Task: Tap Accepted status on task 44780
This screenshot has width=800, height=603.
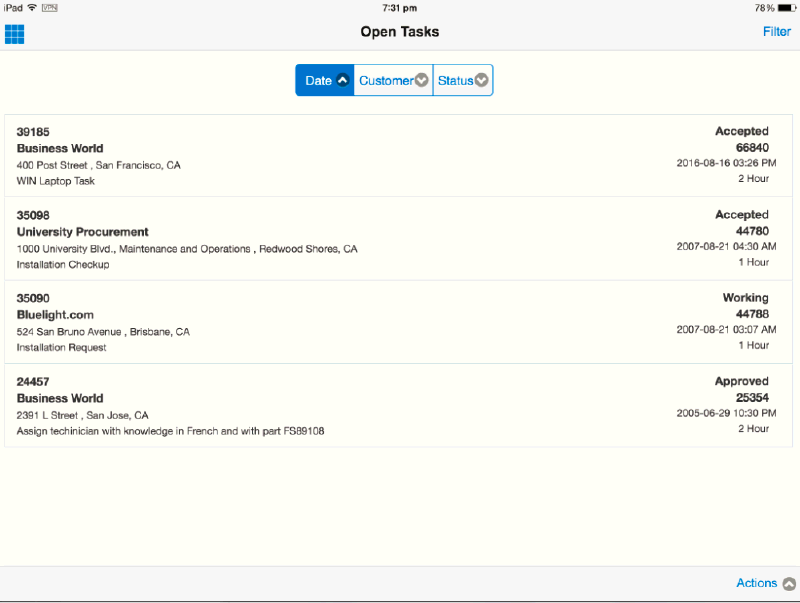Action: click(741, 215)
